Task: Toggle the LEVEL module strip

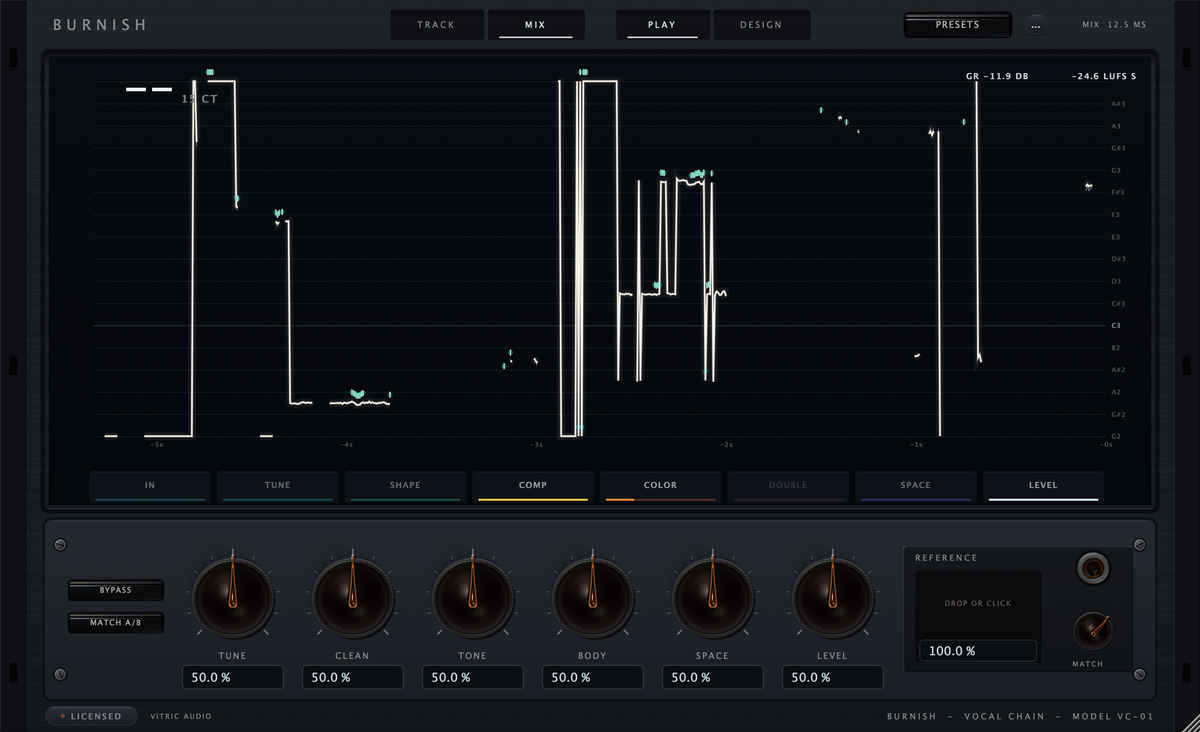Action: (1043, 487)
